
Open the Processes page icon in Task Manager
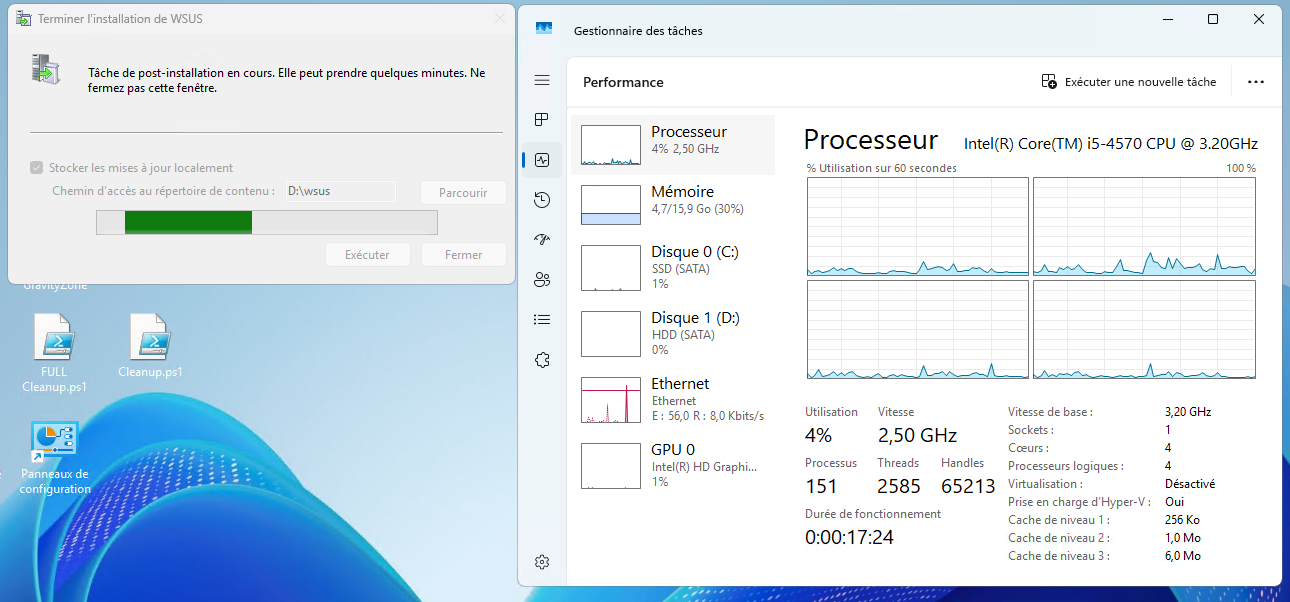click(x=542, y=120)
